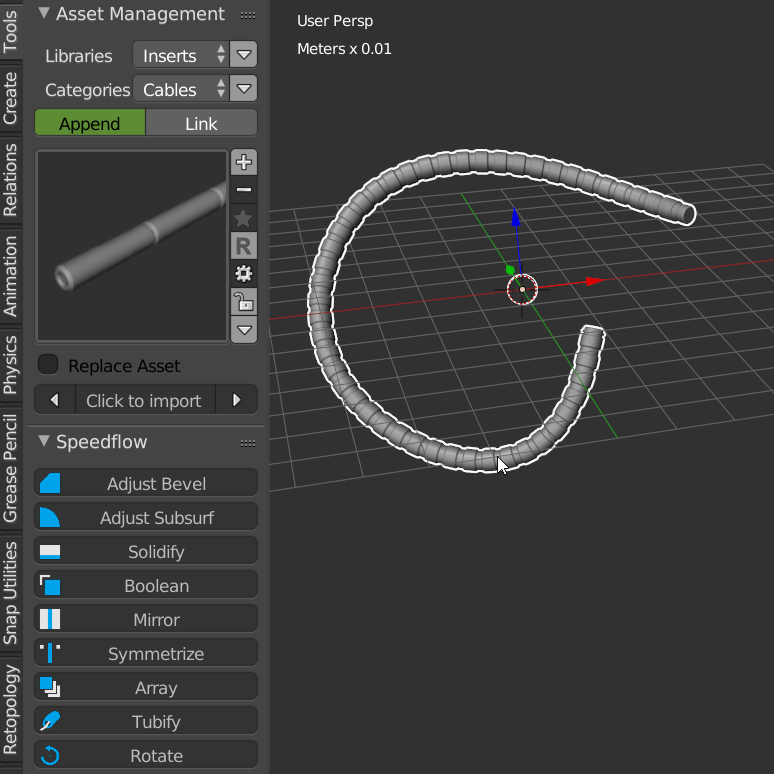Click the add asset plus icon
774x774 pixels.
[244, 162]
